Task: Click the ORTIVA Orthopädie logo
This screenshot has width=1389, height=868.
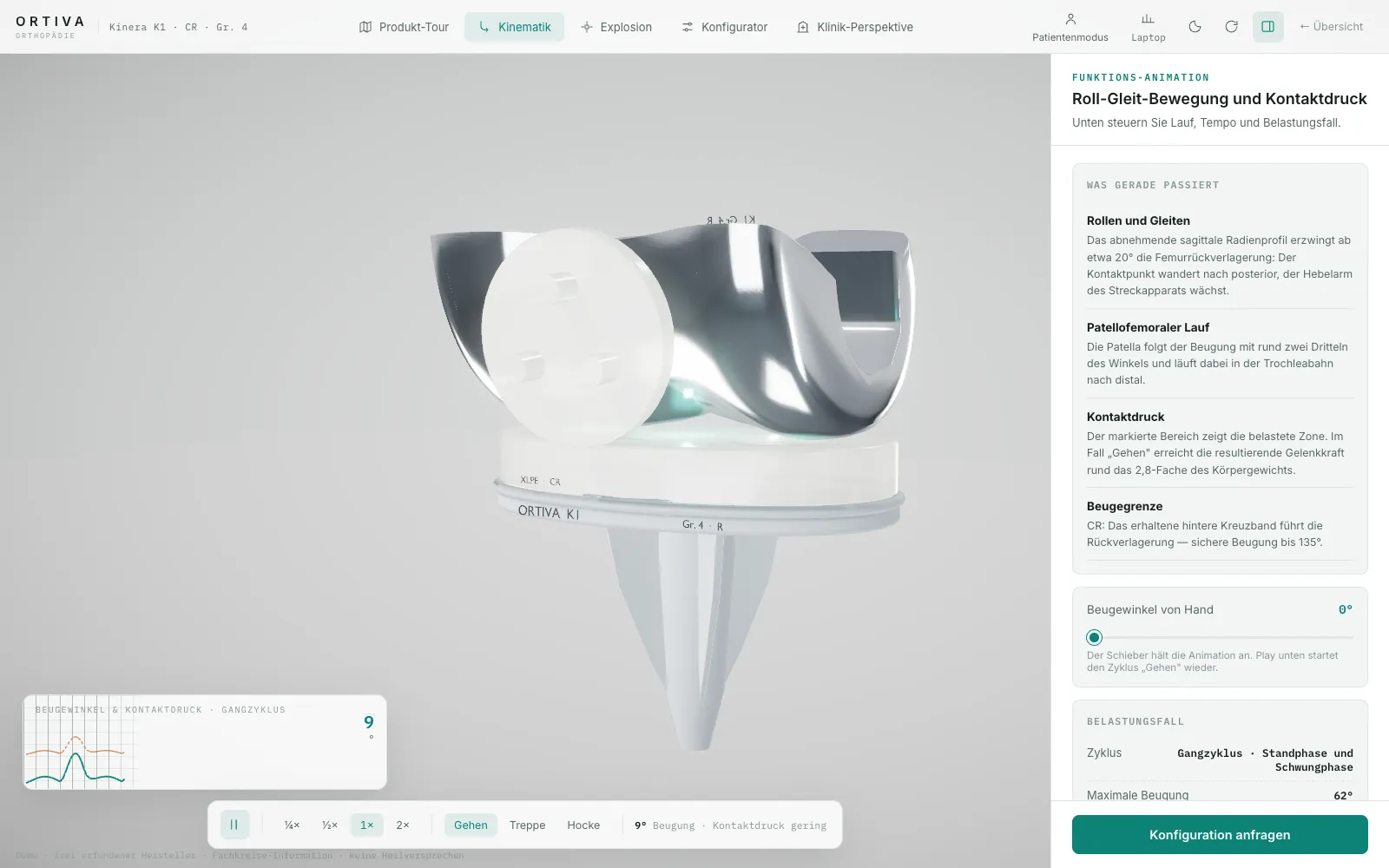Action: [50, 27]
